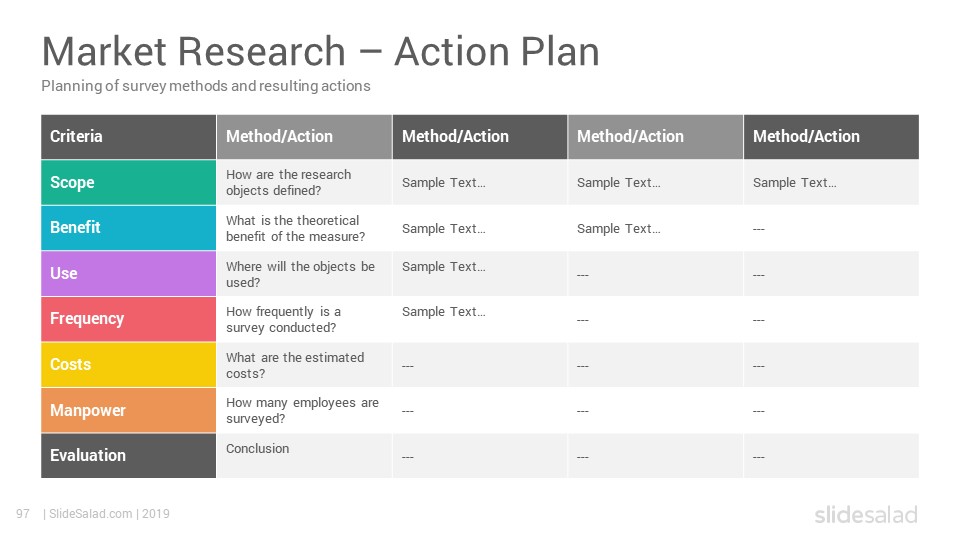Click the dark Evaluation criteria cell
960x540 pixels.
tap(129, 456)
